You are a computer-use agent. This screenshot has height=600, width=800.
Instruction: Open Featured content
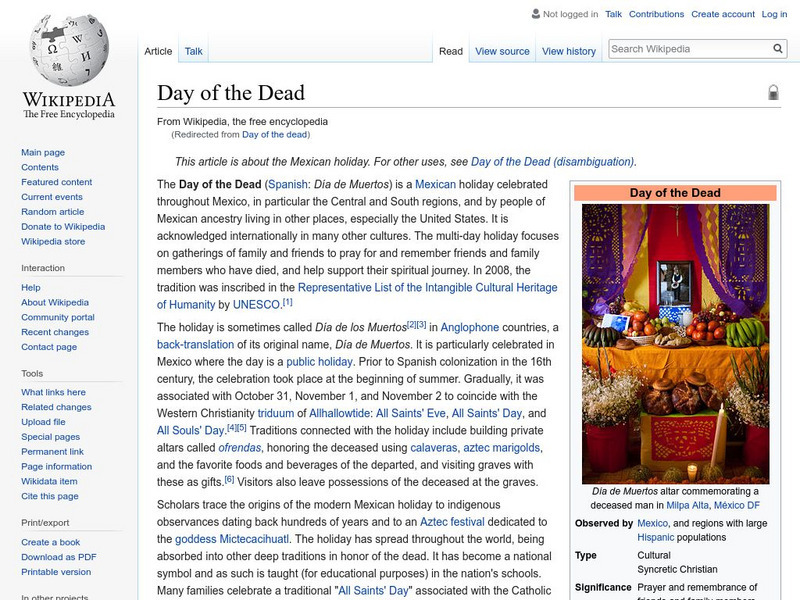coord(57,182)
